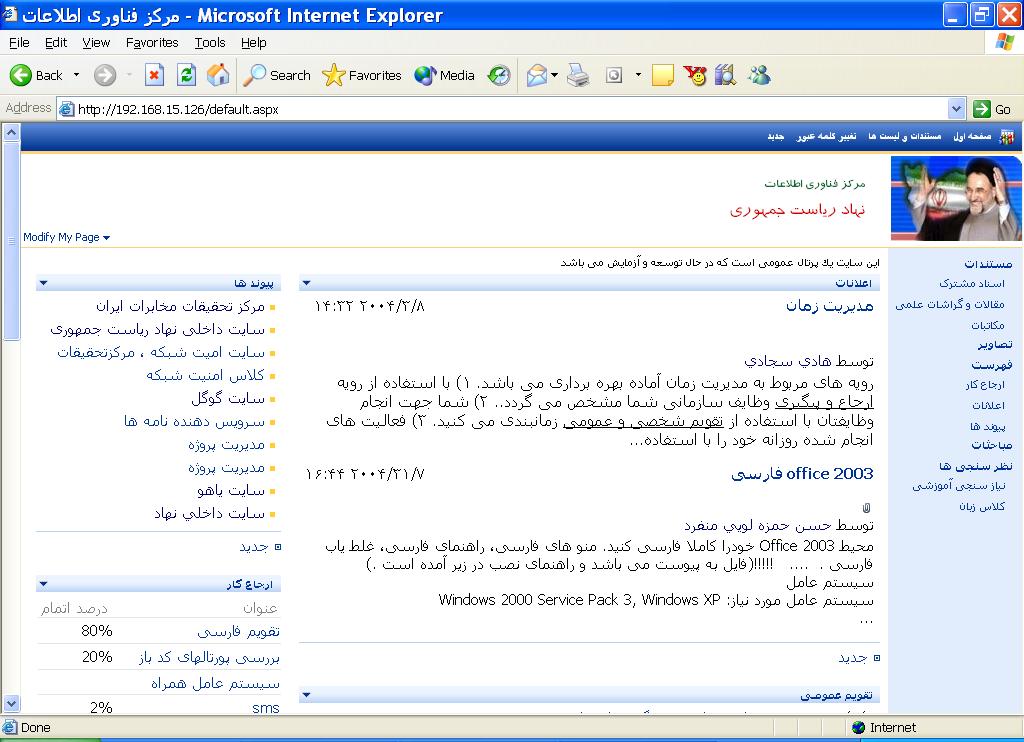Open the مديريت زمان announcement
1024x742 pixels.
(829, 306)
